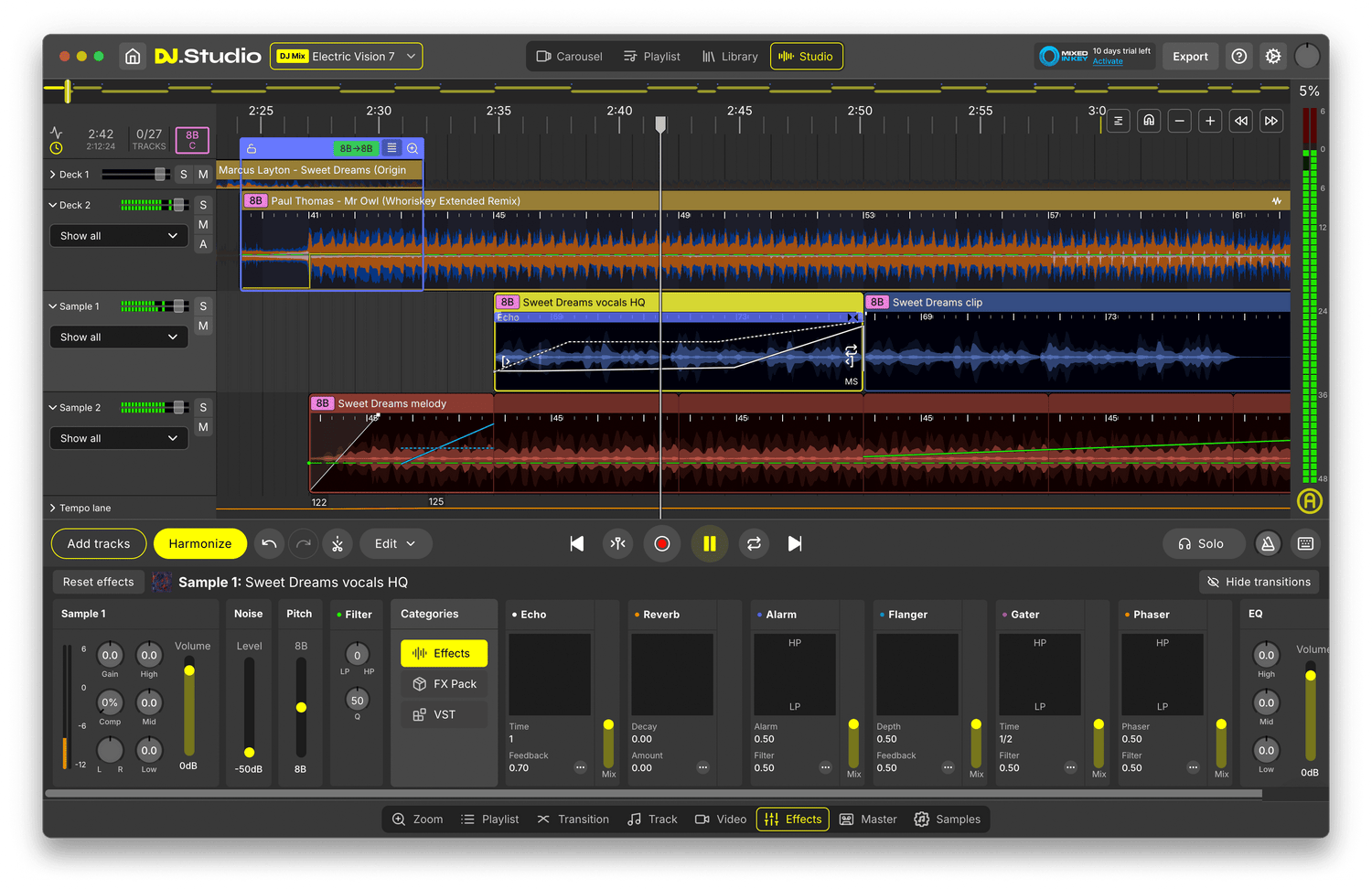Open the help question mark icon
Viewport: 1372px width, 889px height.
coord(1239,57)
